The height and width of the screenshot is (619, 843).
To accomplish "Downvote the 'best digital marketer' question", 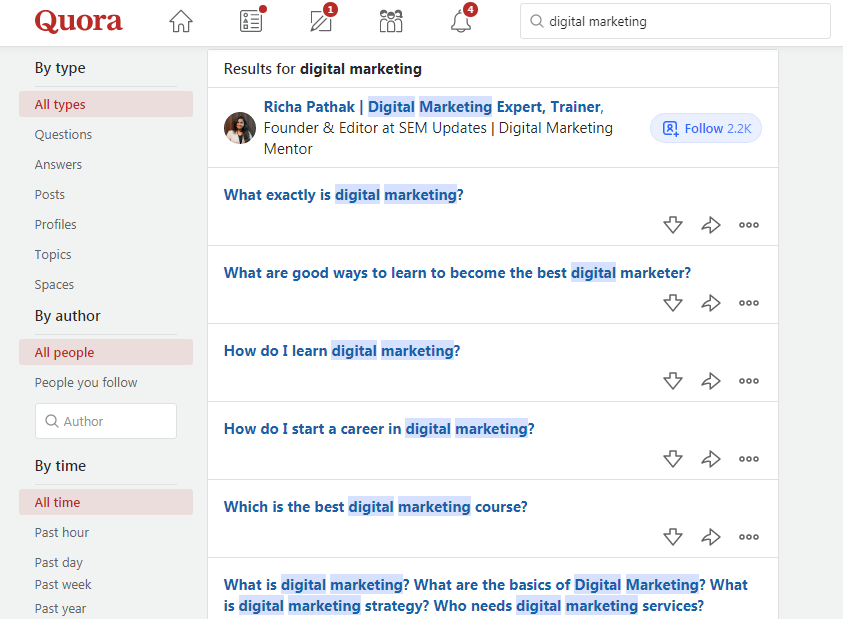I will [673, 303].
